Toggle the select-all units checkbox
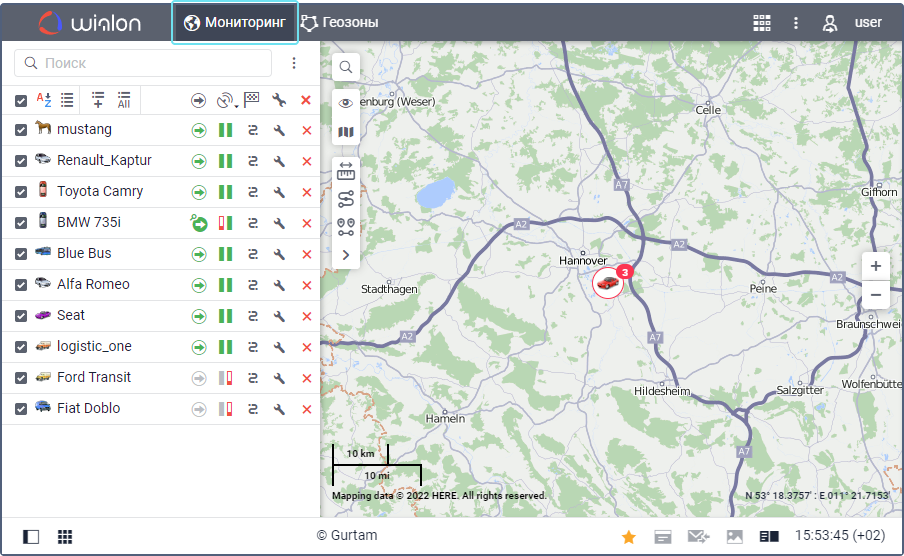Screen dimensions: 904x556 [x=21, y=100]
